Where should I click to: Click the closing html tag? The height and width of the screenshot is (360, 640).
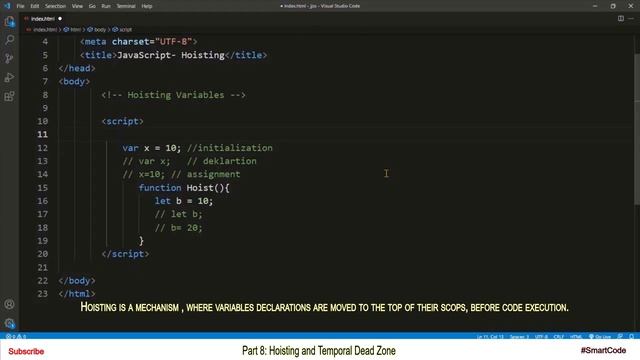pos(77,294)
